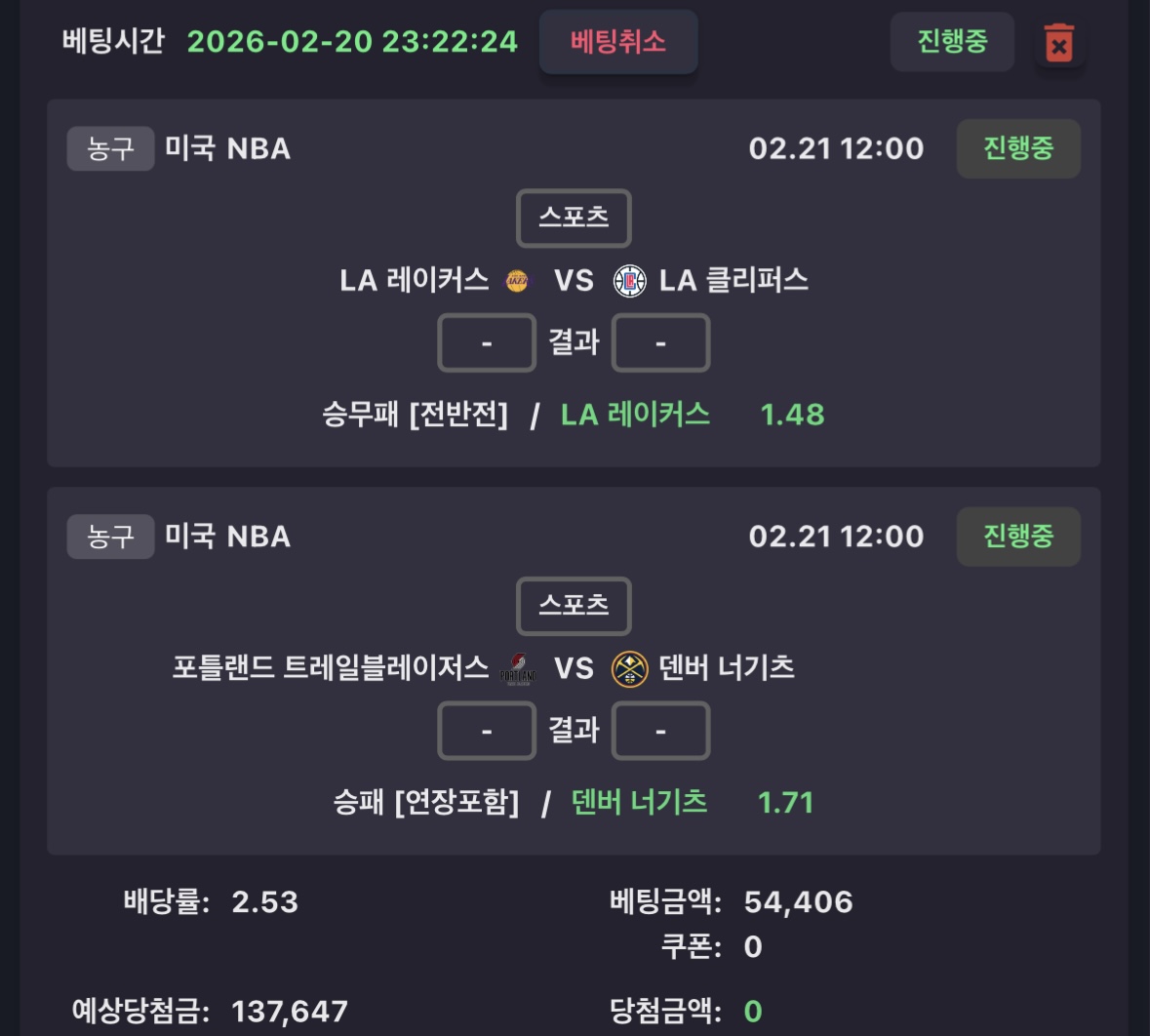Click 스포츠 label above Lakers matchup
Image resolution: width=1150 pixels, height=1036 pixels.
pyautogui.click(x=574, y=218)
